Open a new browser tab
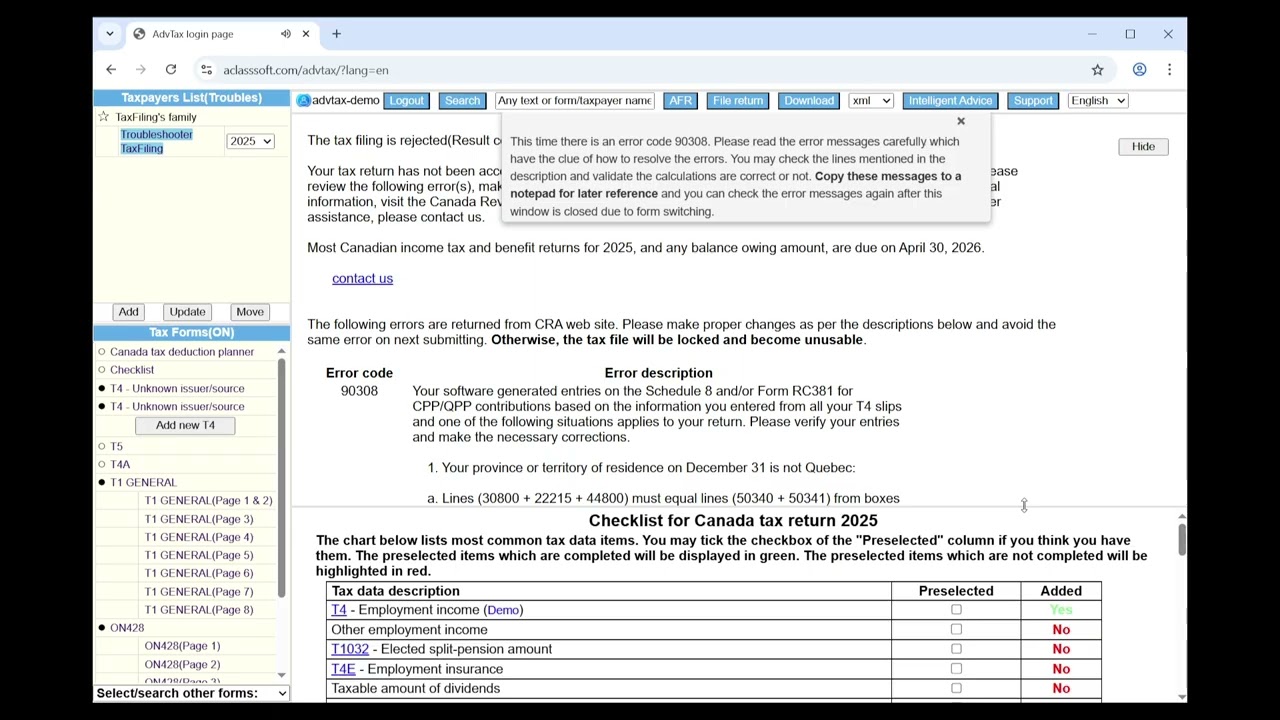The height and width of the screenshot is (720, 1280). pos(336,34)
